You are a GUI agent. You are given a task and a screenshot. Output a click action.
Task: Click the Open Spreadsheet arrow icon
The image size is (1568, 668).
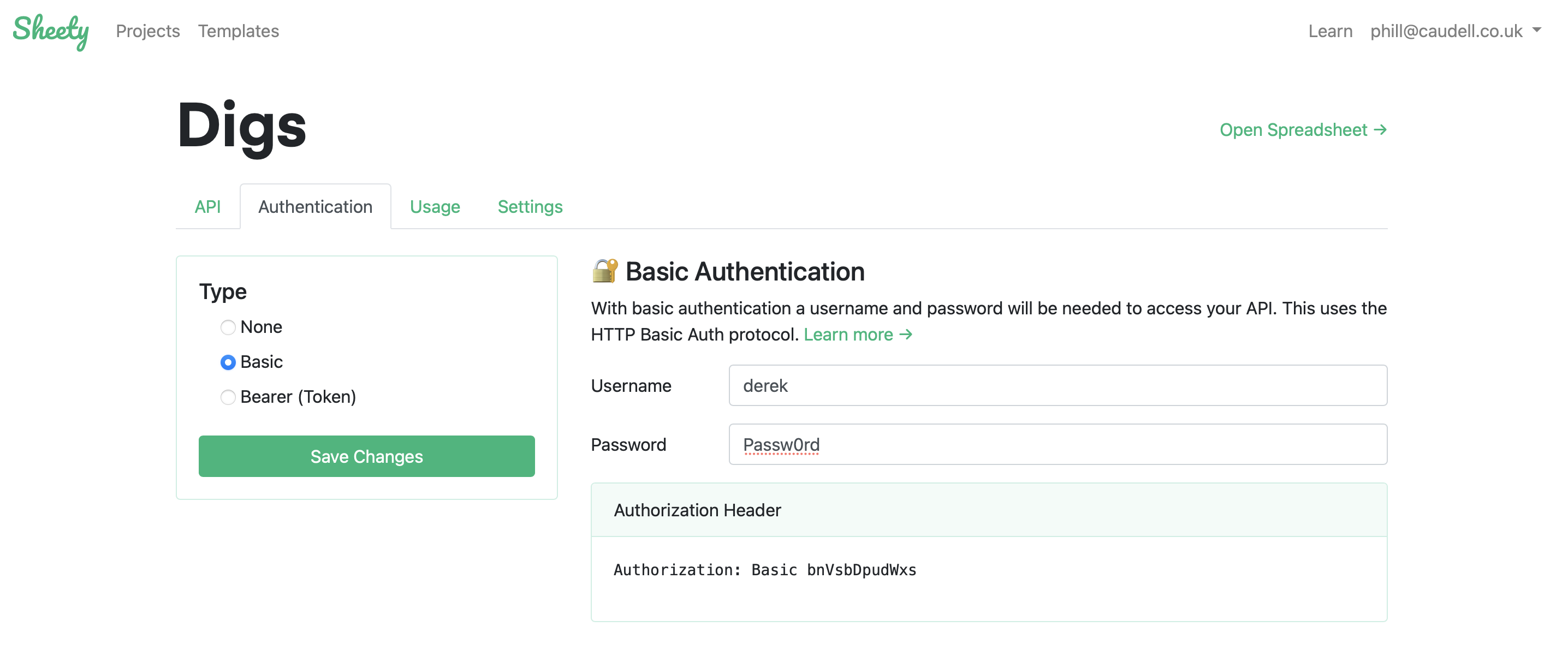pos(1381,129)
